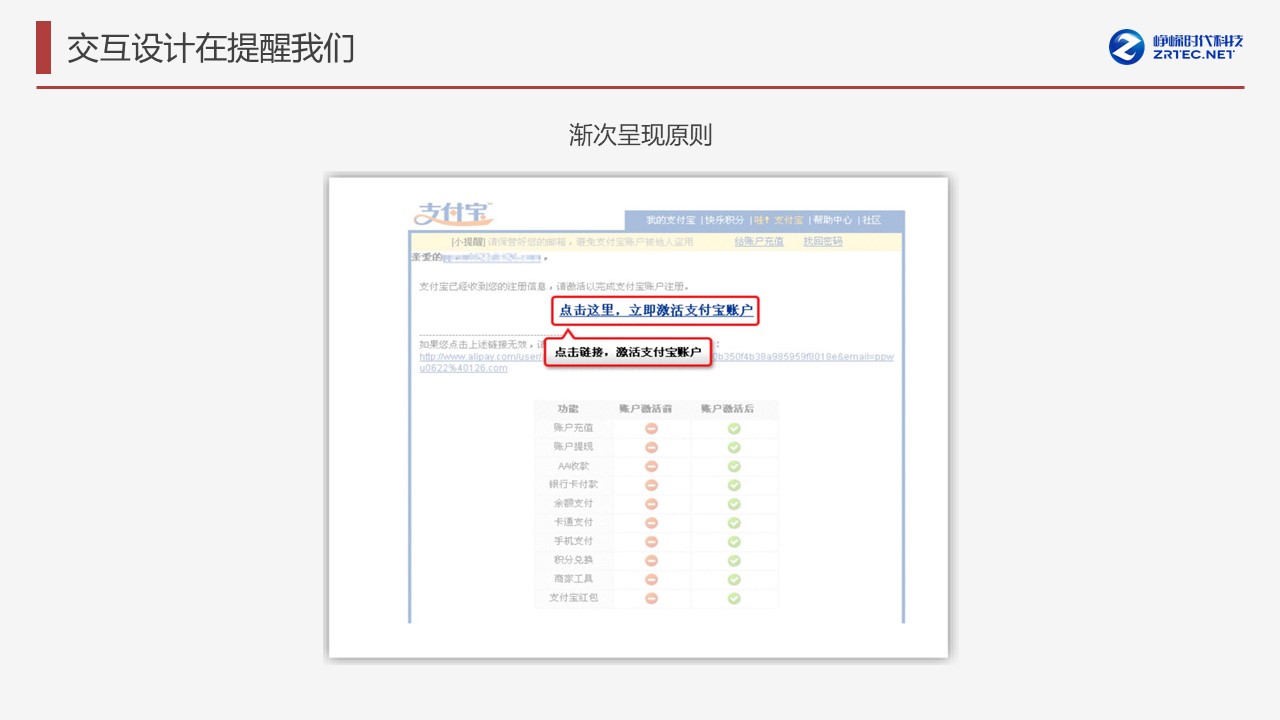Click green check icon for 账户充值

[x=734, y=428]
